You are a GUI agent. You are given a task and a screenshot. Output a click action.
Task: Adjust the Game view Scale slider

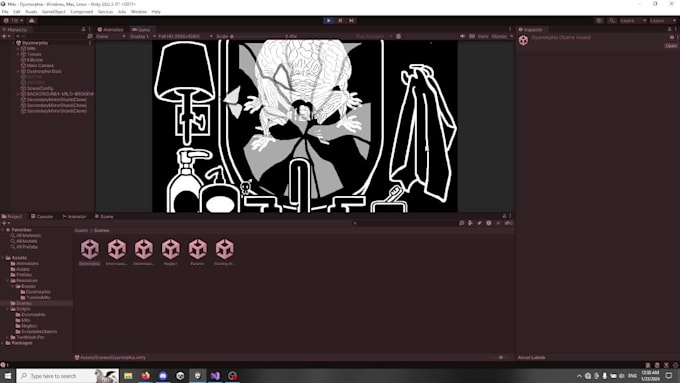tap(256, 36)
